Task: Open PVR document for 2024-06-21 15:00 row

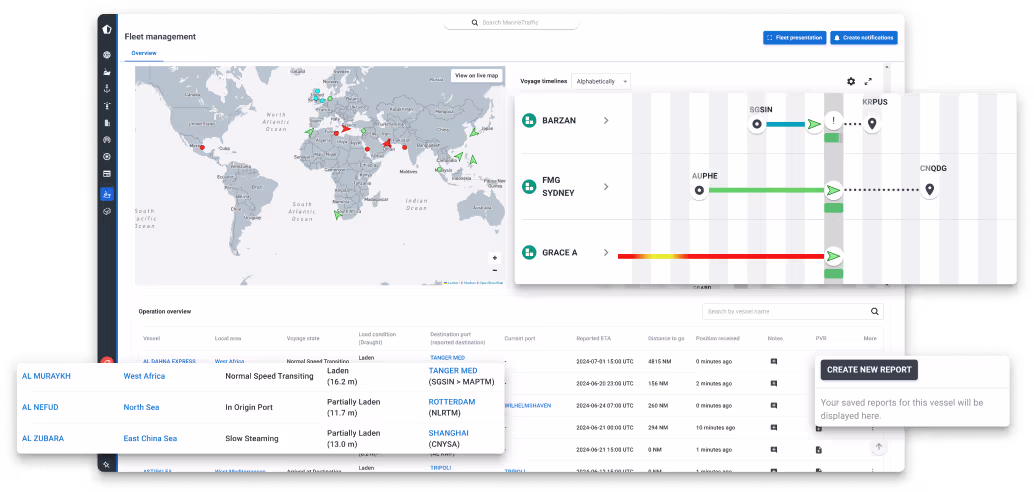Action: [818, 450]
